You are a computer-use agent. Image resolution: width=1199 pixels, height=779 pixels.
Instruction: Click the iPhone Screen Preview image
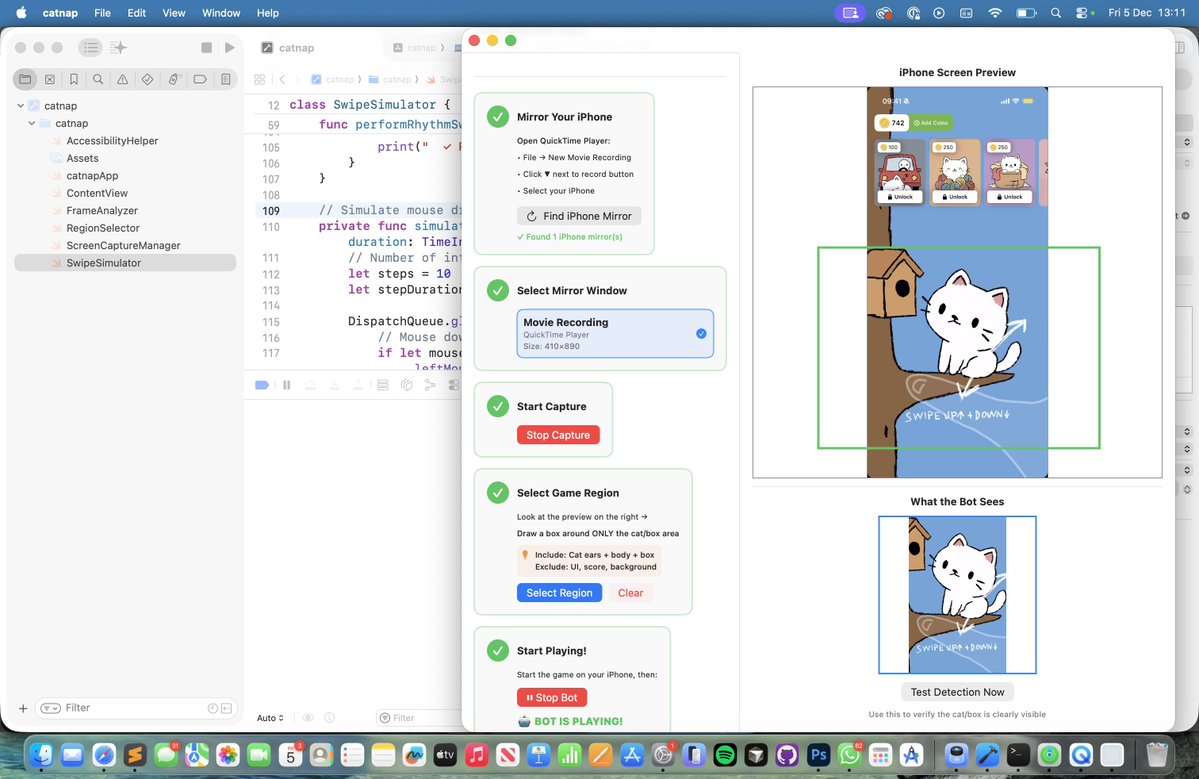click(x=957, y=282)
